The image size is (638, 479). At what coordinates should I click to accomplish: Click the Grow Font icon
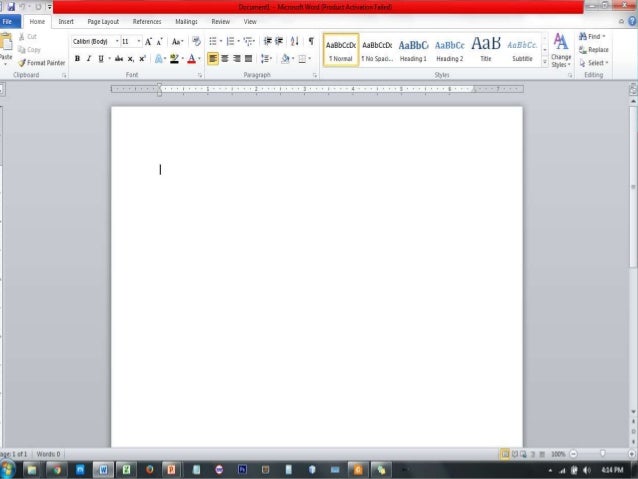(x=149, y=42)
